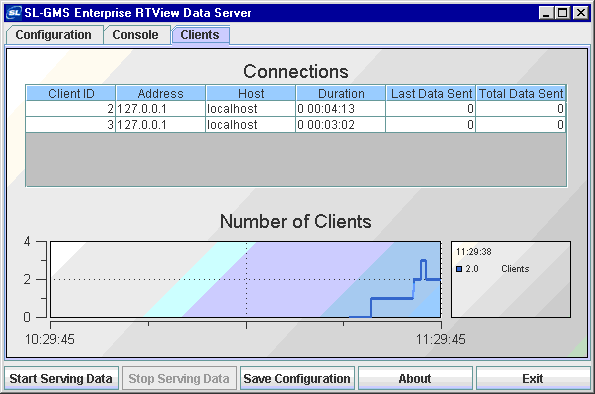
Task: Click the blue Clients legend square
Action: pos(459,269)
